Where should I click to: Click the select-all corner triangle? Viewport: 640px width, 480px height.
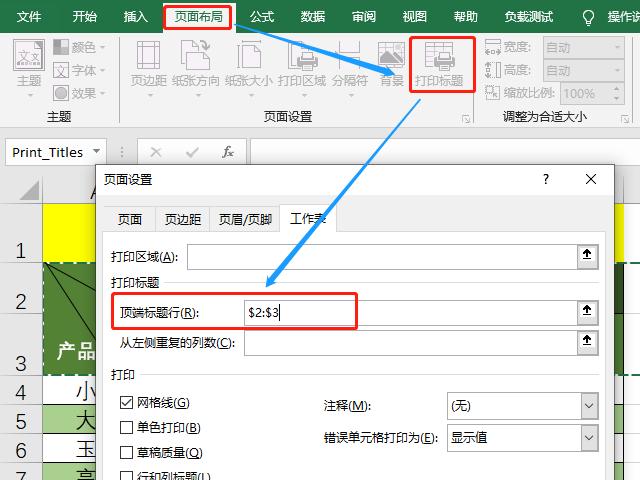pyautogui.click(x=29, y=190)
